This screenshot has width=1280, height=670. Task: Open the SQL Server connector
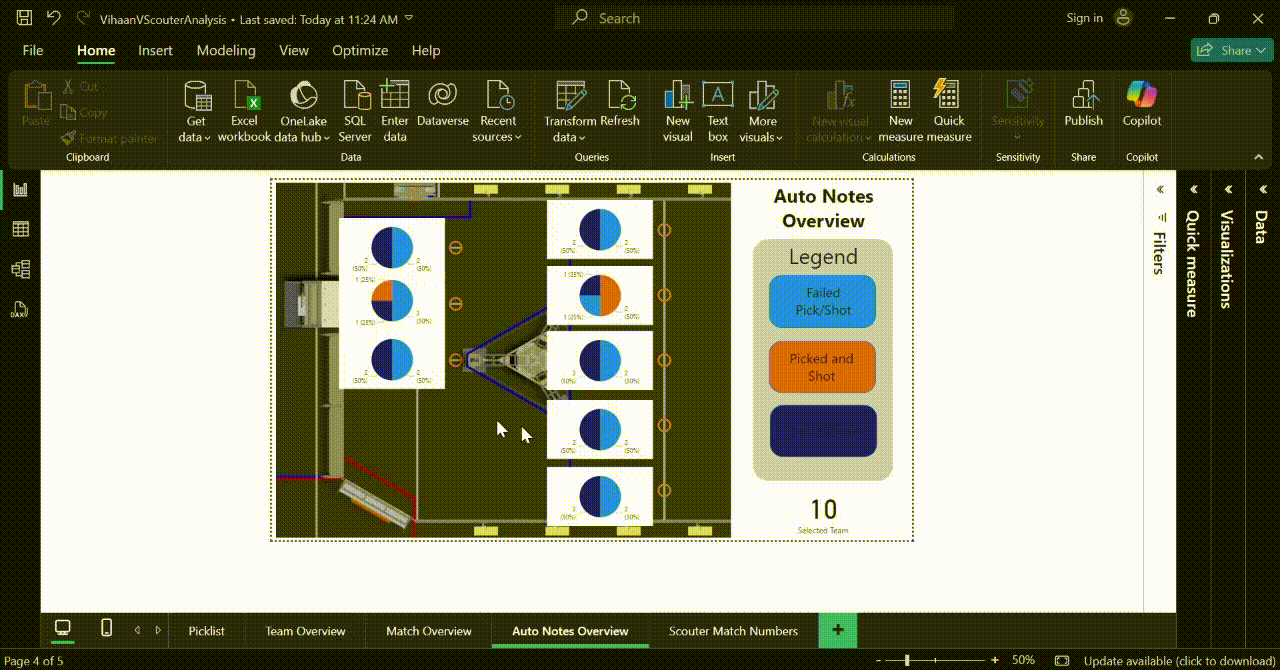click(355, 111)
